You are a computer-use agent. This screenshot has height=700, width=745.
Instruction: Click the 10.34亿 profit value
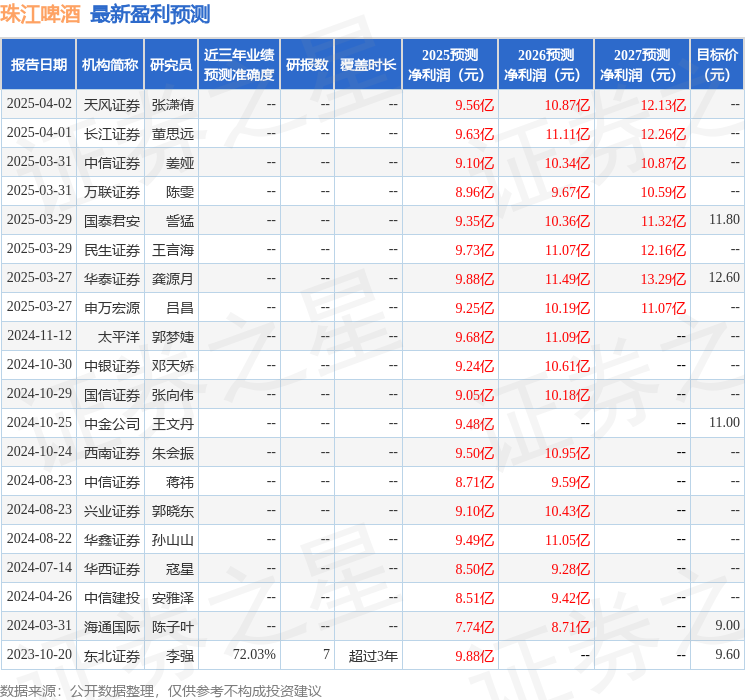[567, 163]
